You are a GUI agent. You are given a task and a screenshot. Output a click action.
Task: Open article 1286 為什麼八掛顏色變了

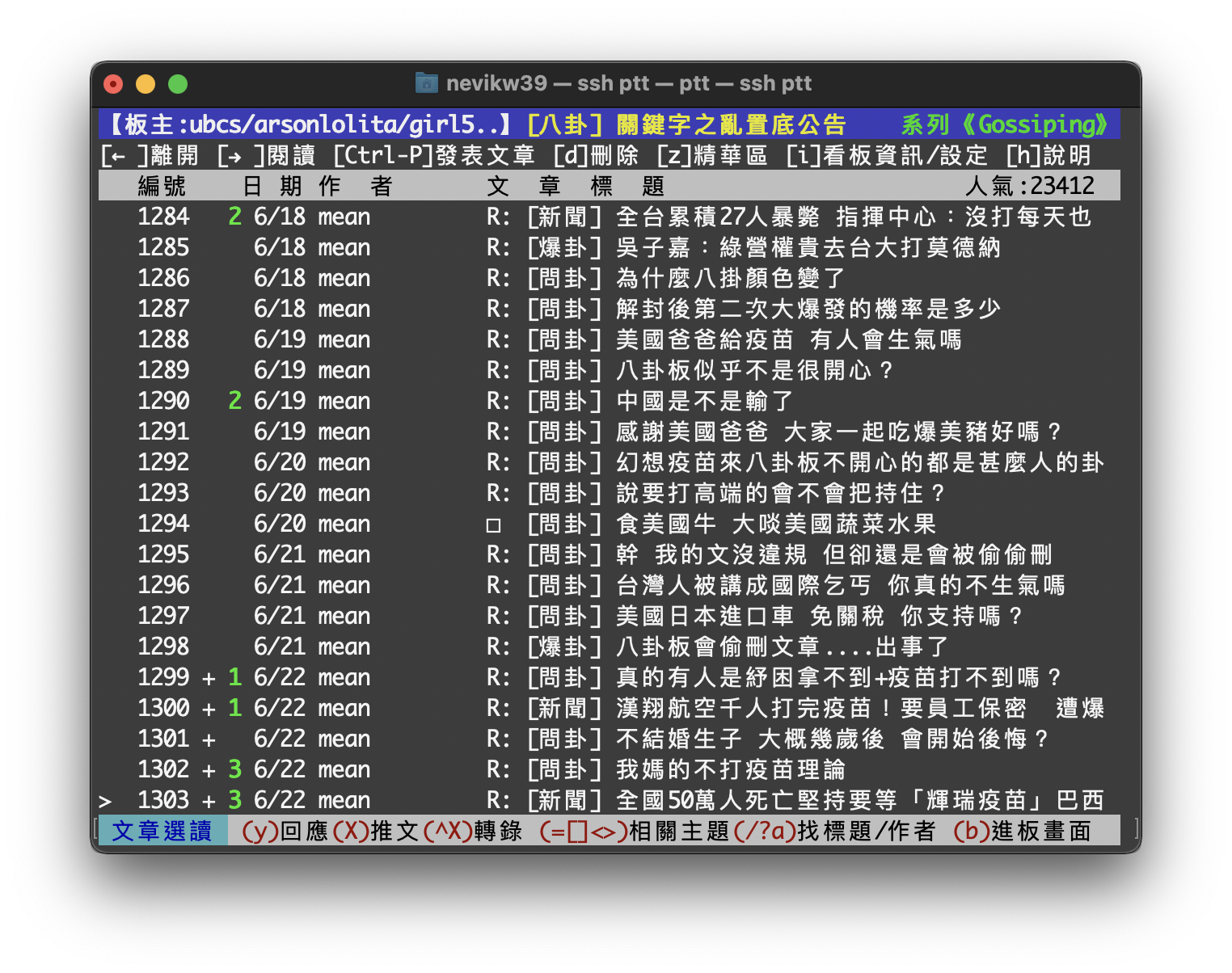point(610,278)
